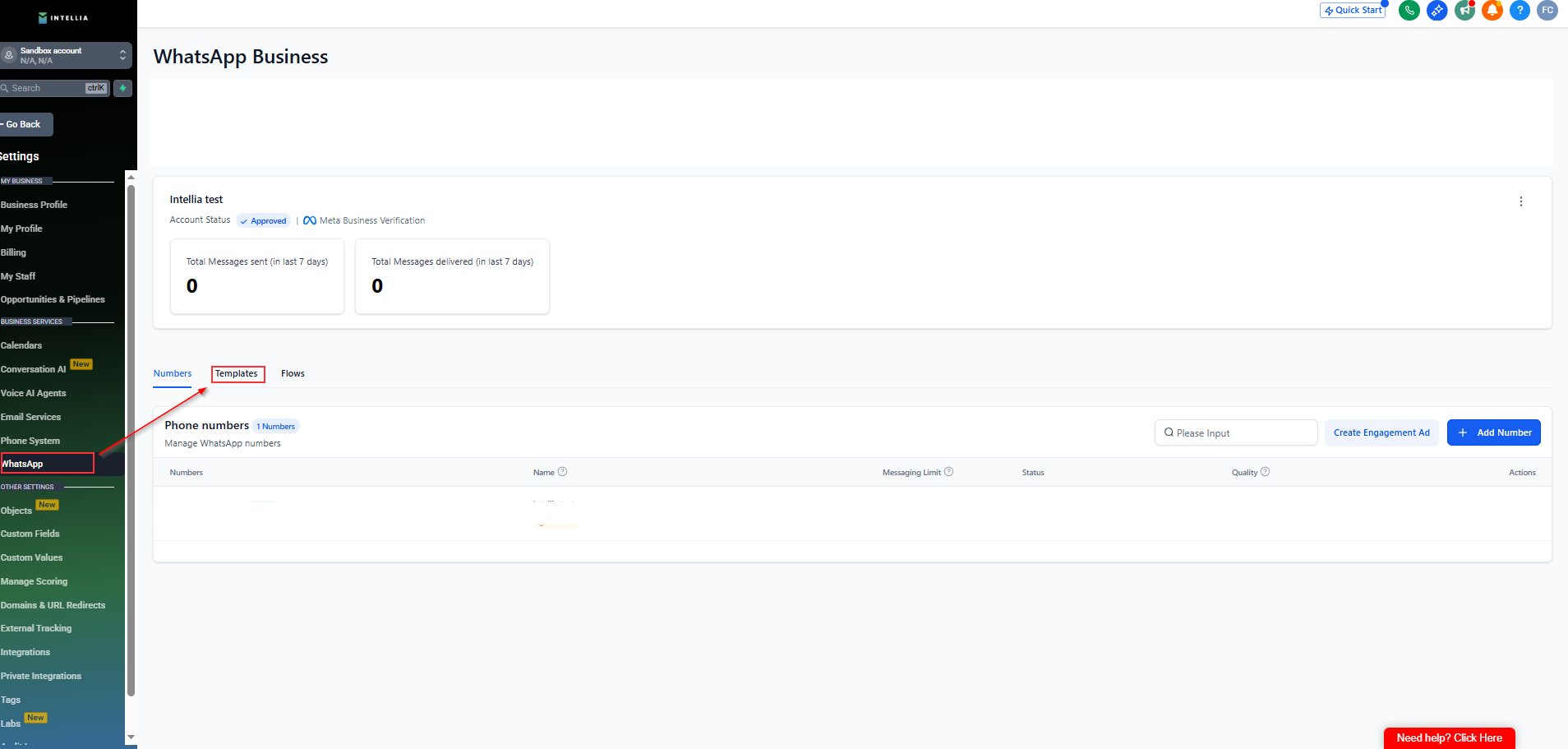Open Objects settings

(16, 511)
